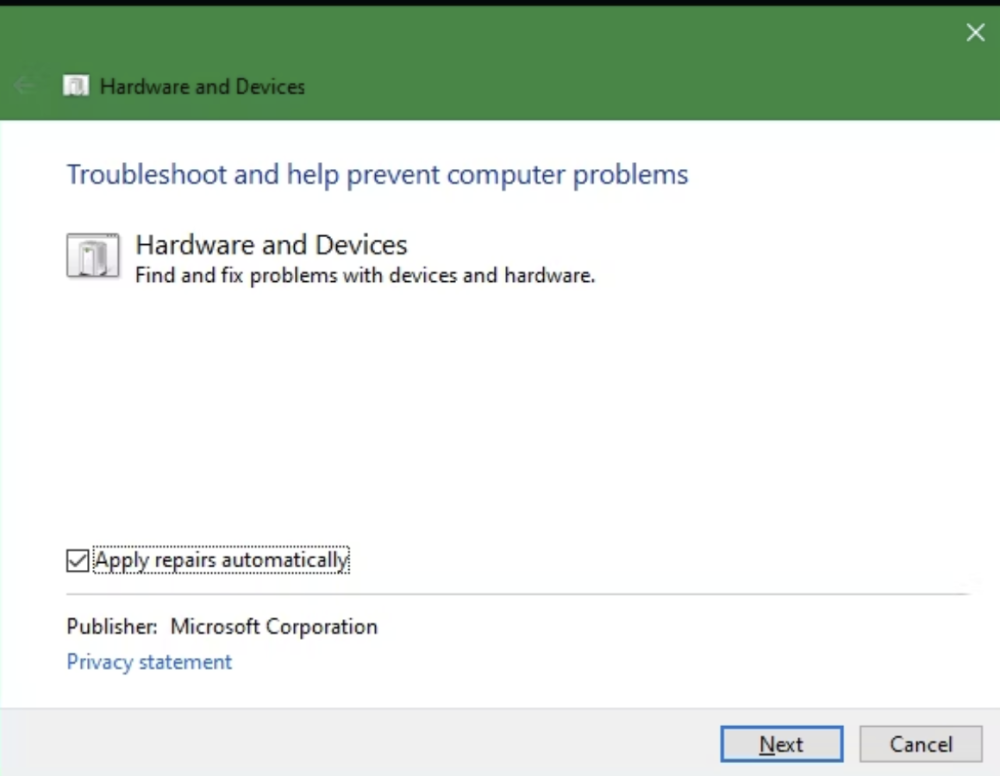Click the "Publisher:" label

coord(112,627)
